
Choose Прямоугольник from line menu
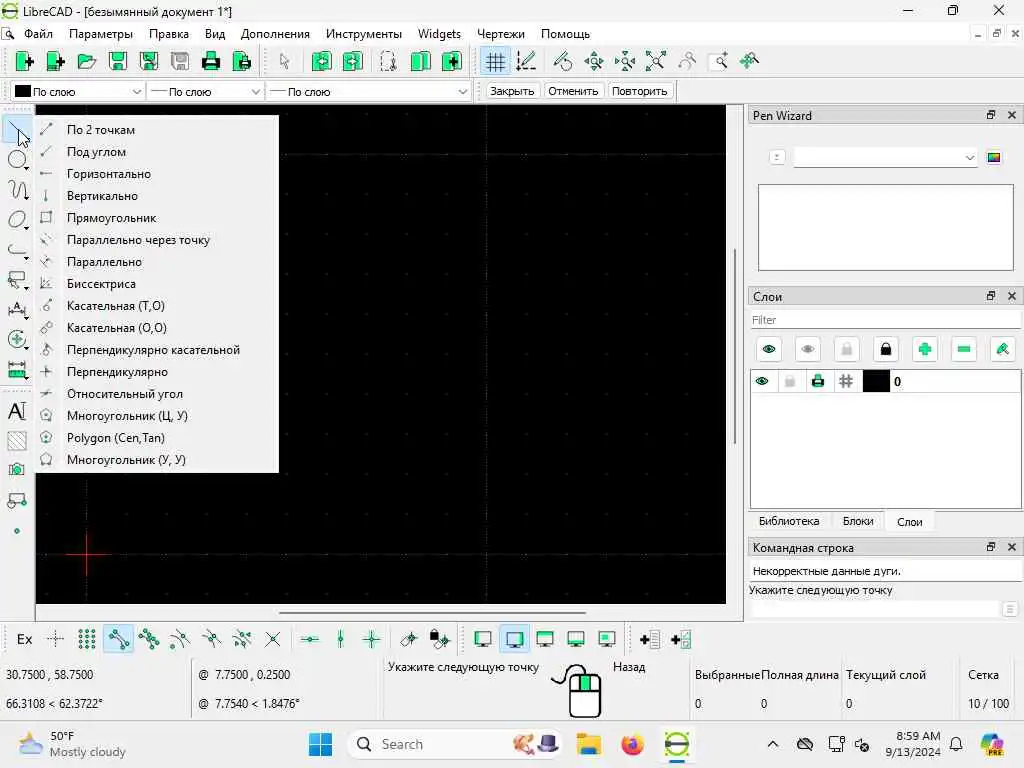157,218
